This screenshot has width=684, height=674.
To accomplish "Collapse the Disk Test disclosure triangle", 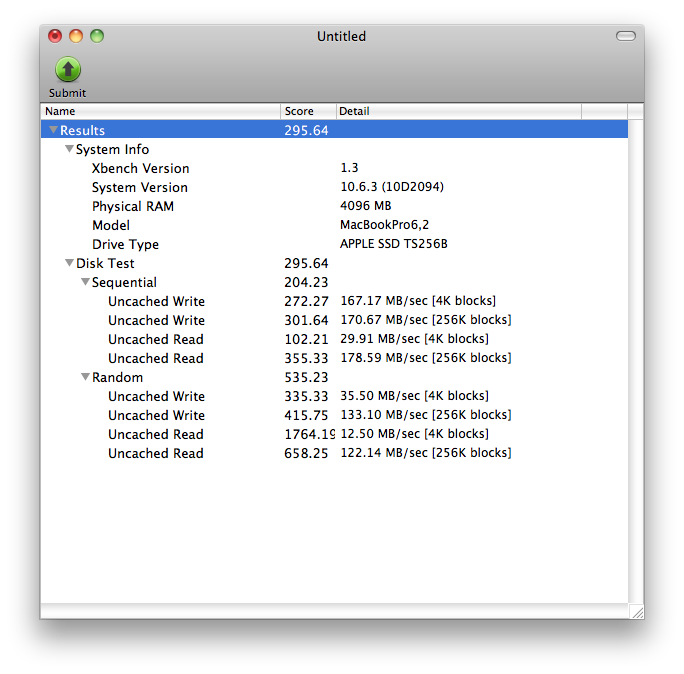I will [69, 263].
